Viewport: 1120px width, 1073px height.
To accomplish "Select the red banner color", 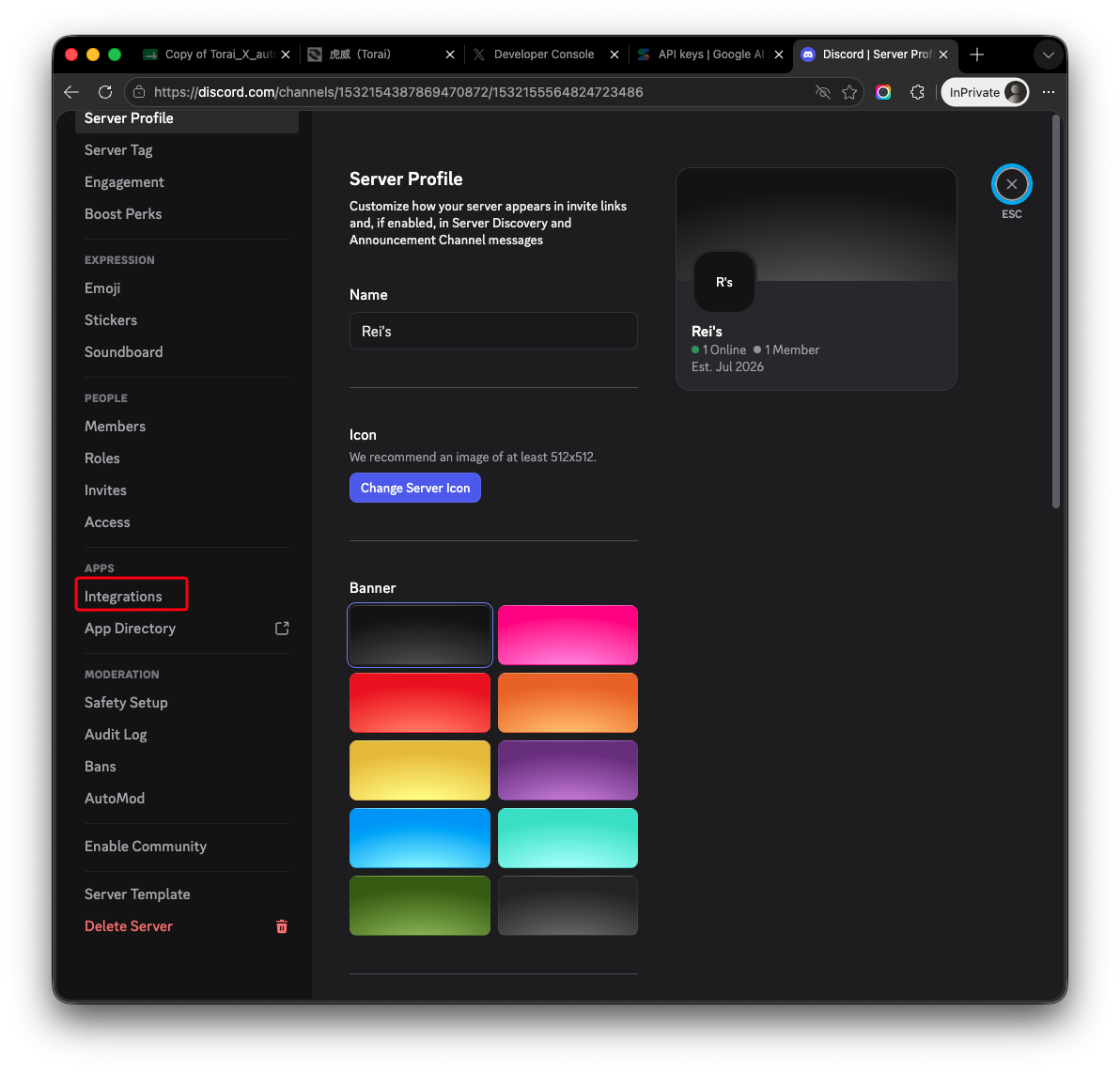I will (420, 702).
